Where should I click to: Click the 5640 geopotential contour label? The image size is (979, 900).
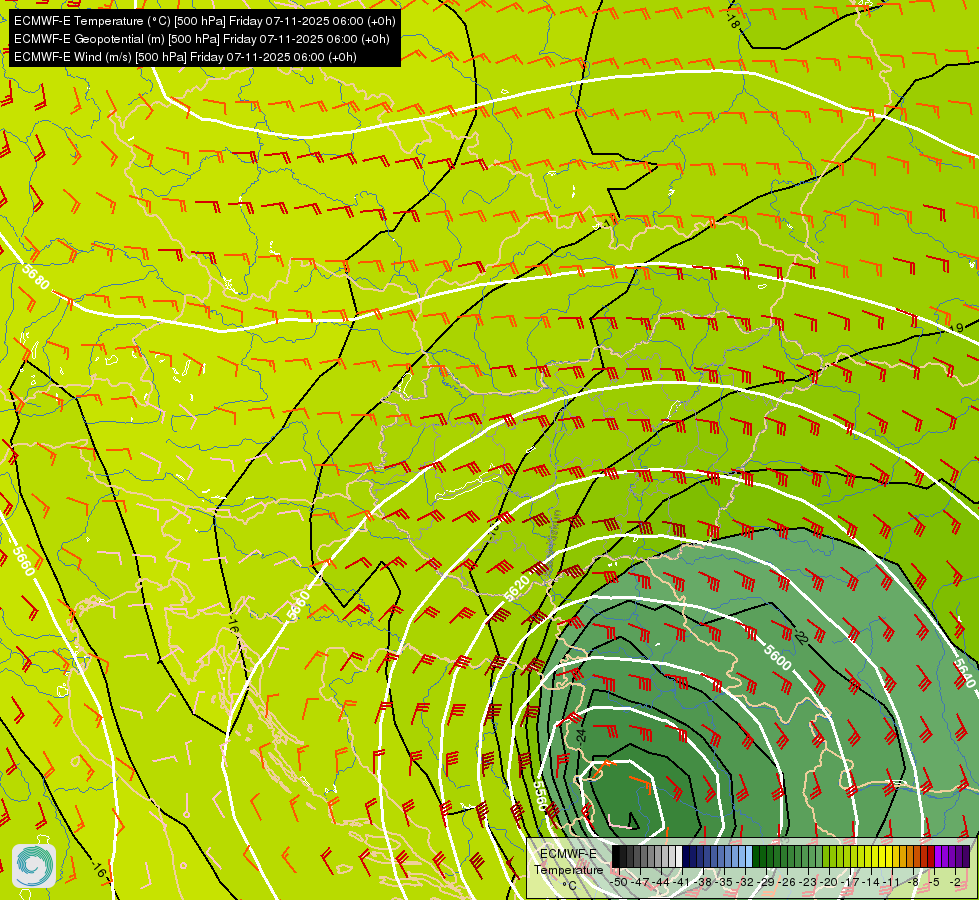(x=964, y=672)
